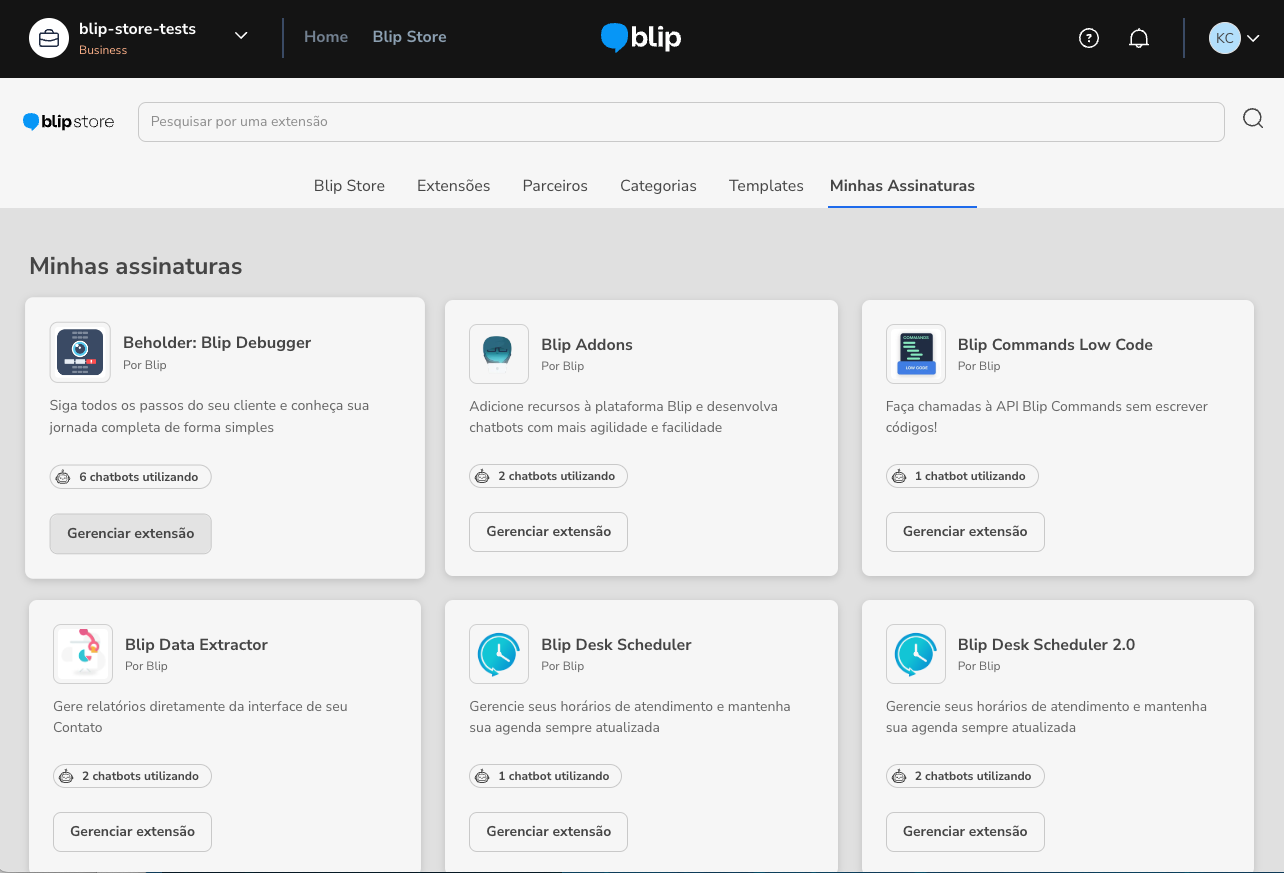Click 'Faça chamadas à API Blip Commands' text

tap(1047, 417)
